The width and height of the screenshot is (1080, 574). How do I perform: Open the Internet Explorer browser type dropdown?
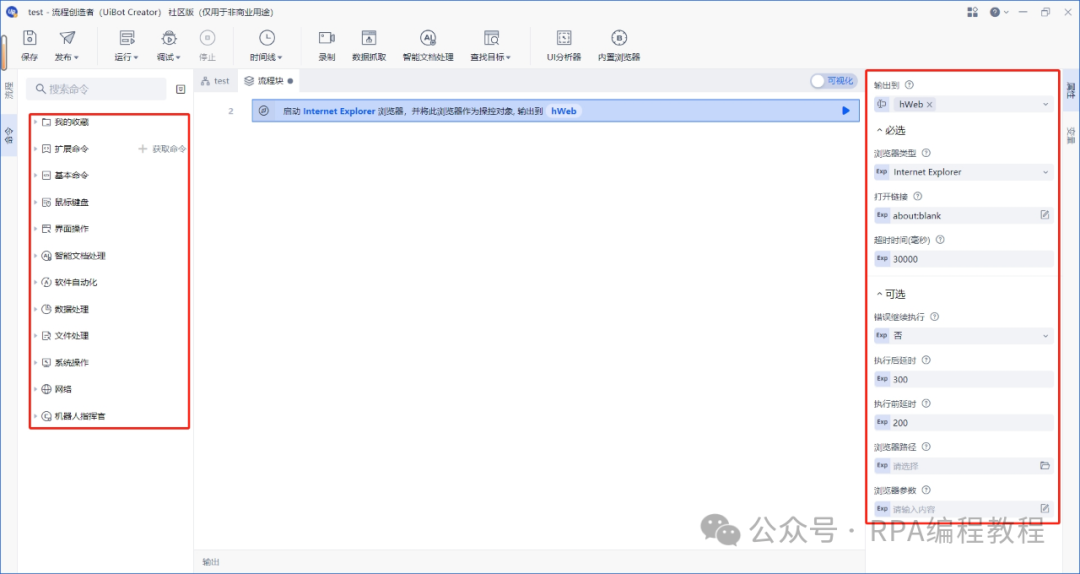(1046, 172)
